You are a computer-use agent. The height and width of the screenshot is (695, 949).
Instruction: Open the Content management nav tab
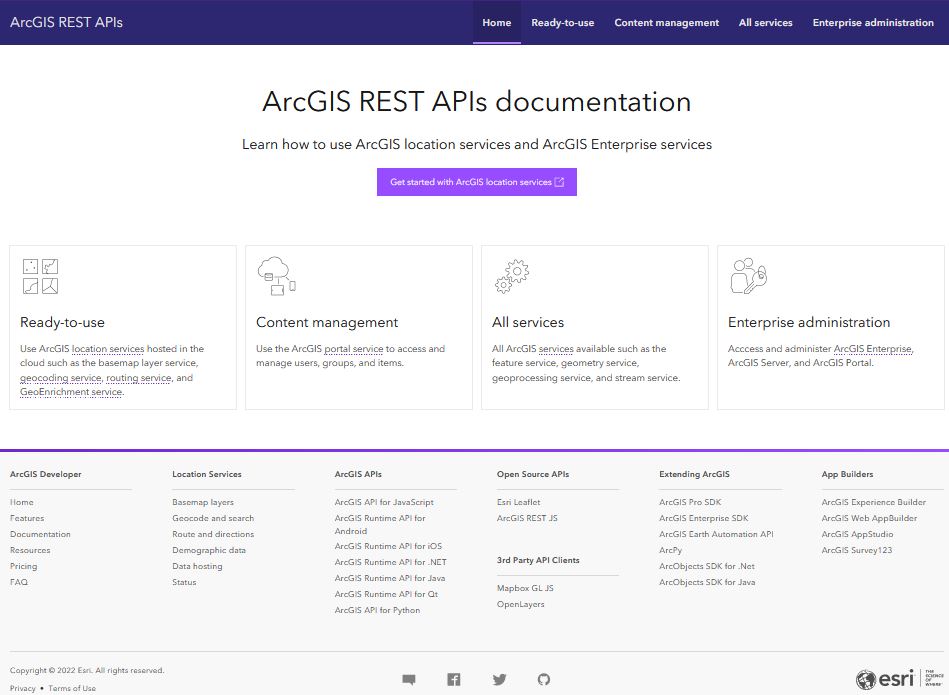(x=666, y=22)
